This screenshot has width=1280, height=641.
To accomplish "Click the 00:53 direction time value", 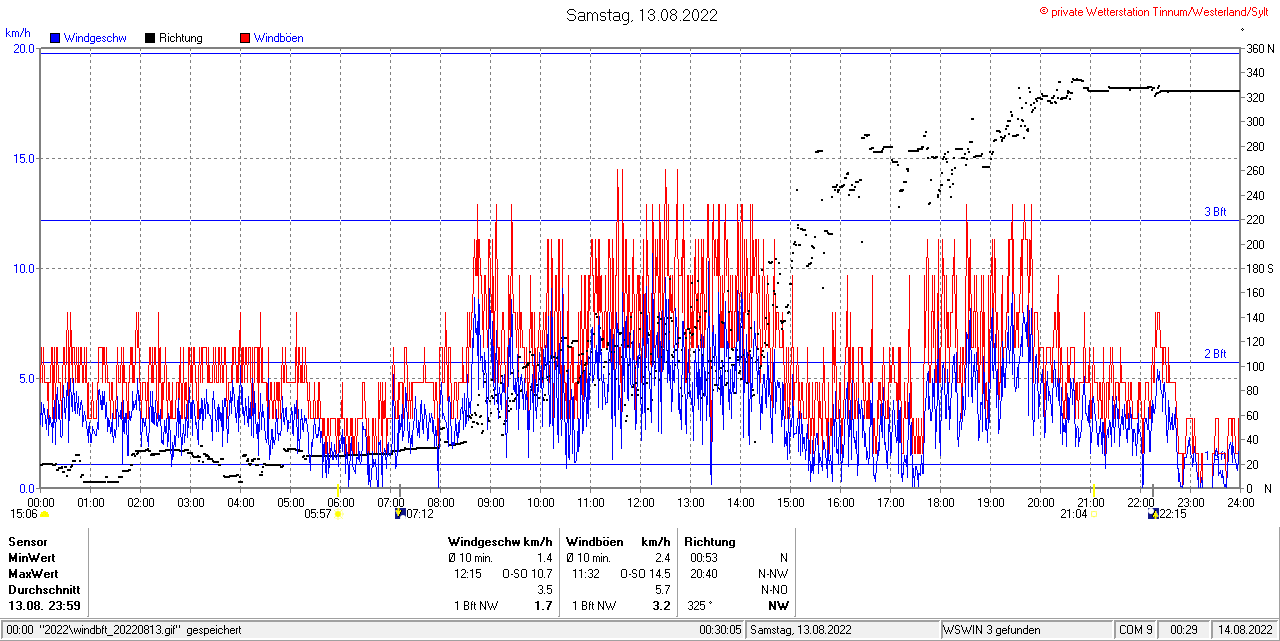I will [x=704, y=558].
